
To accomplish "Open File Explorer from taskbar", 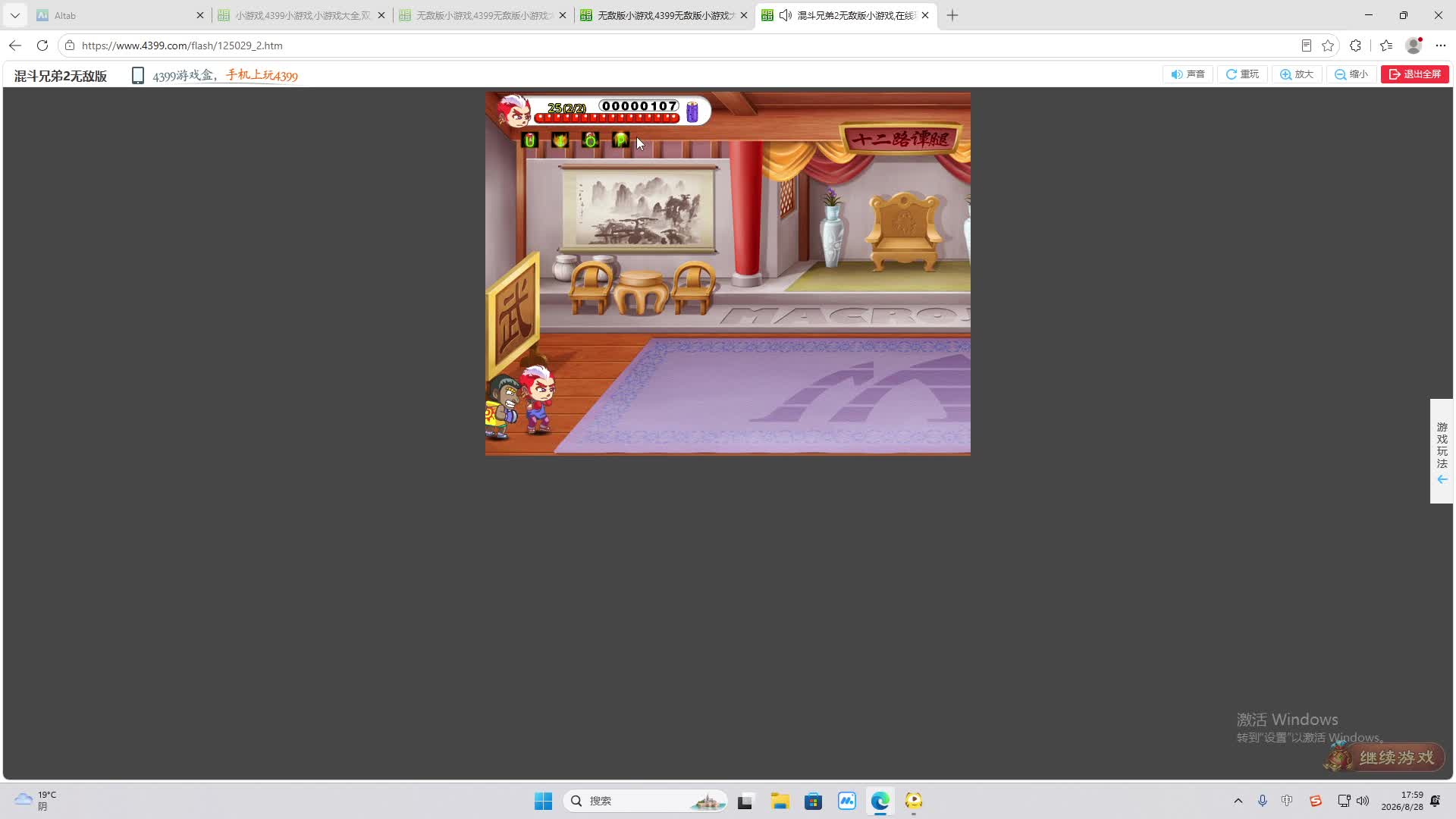I will (780, 801).
